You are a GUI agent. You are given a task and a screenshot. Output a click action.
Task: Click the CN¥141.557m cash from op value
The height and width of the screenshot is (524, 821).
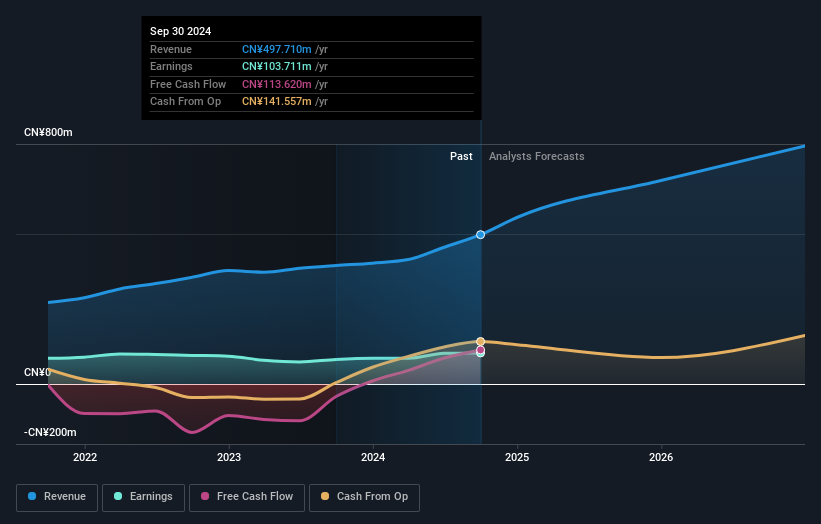pos(276,102)
